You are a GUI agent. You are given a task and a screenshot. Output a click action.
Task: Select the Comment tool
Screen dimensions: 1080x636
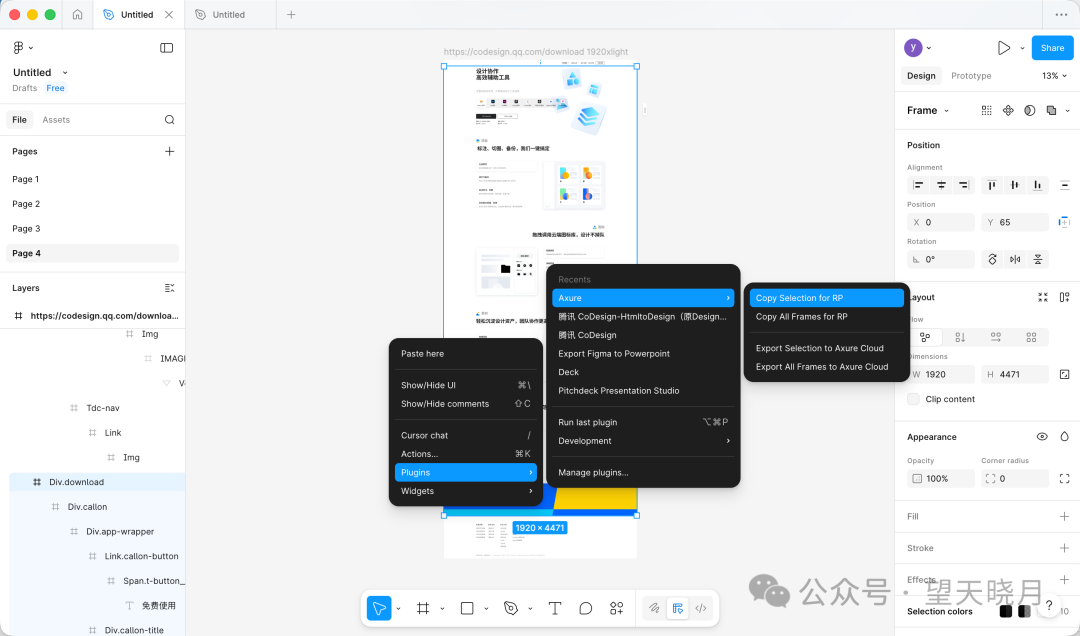click(x=585, y=608)
